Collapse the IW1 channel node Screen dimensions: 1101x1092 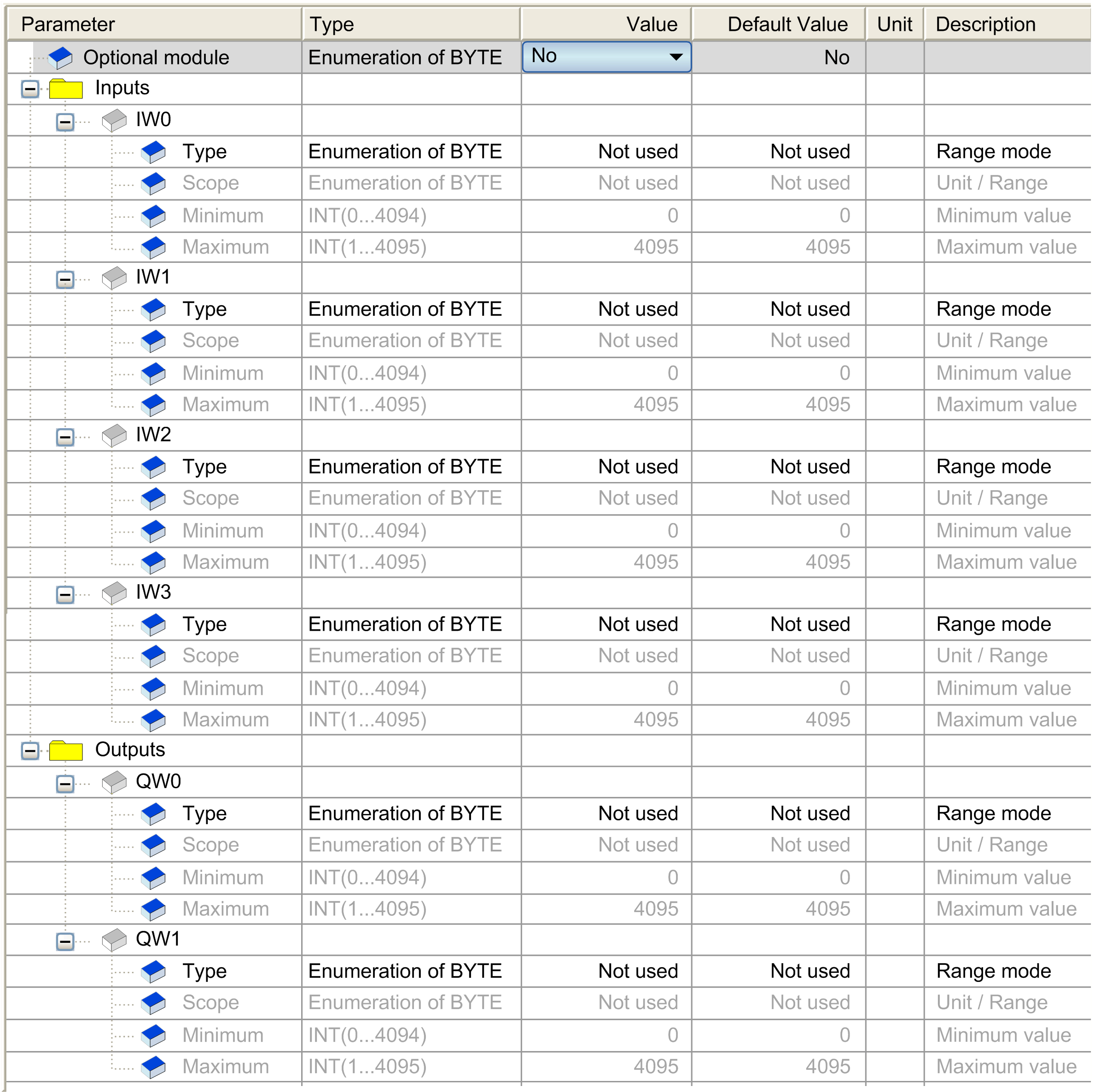[x=65, y=280]
